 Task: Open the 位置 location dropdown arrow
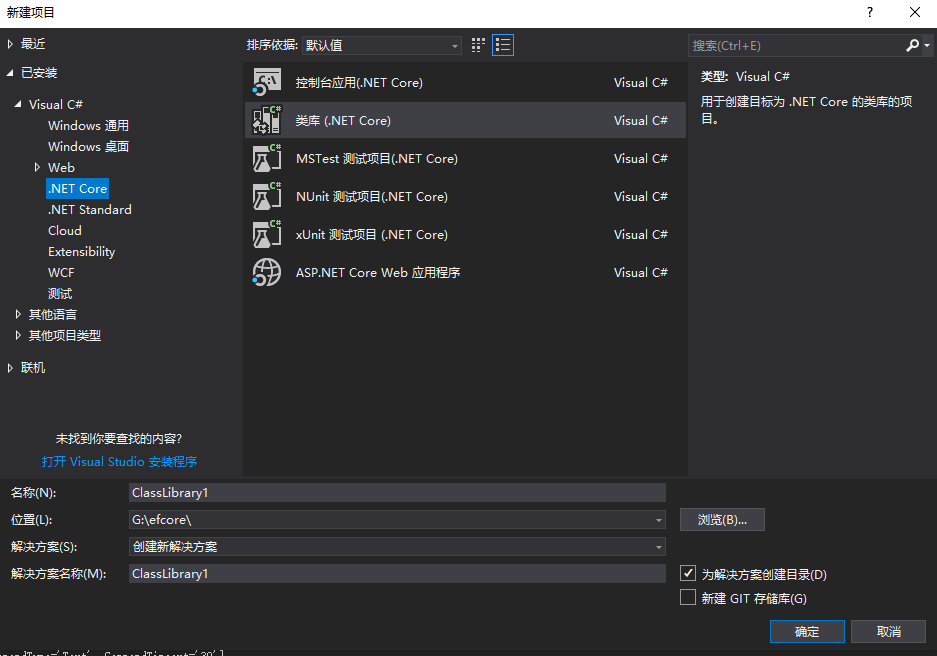tap(659, 520)
